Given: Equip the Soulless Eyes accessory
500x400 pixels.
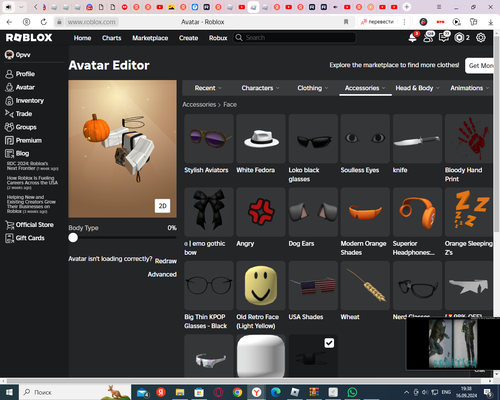Looking at the screenshot, I should (365, 139).
